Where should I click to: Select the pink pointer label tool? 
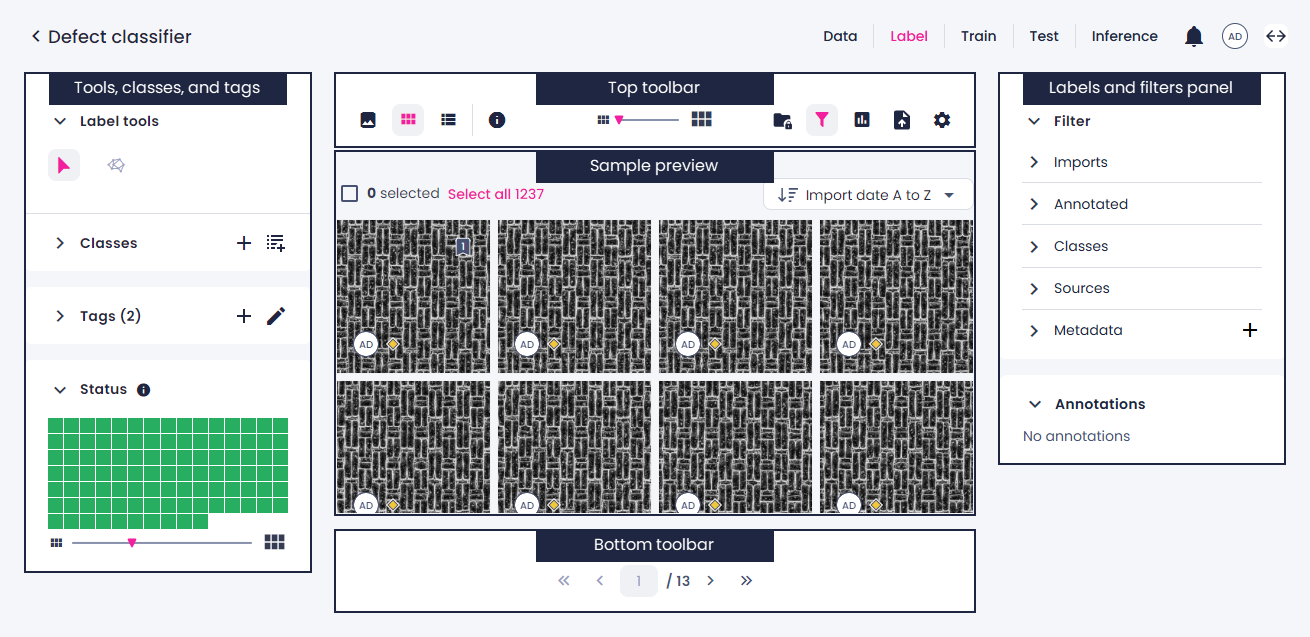(x=64, y=165)
